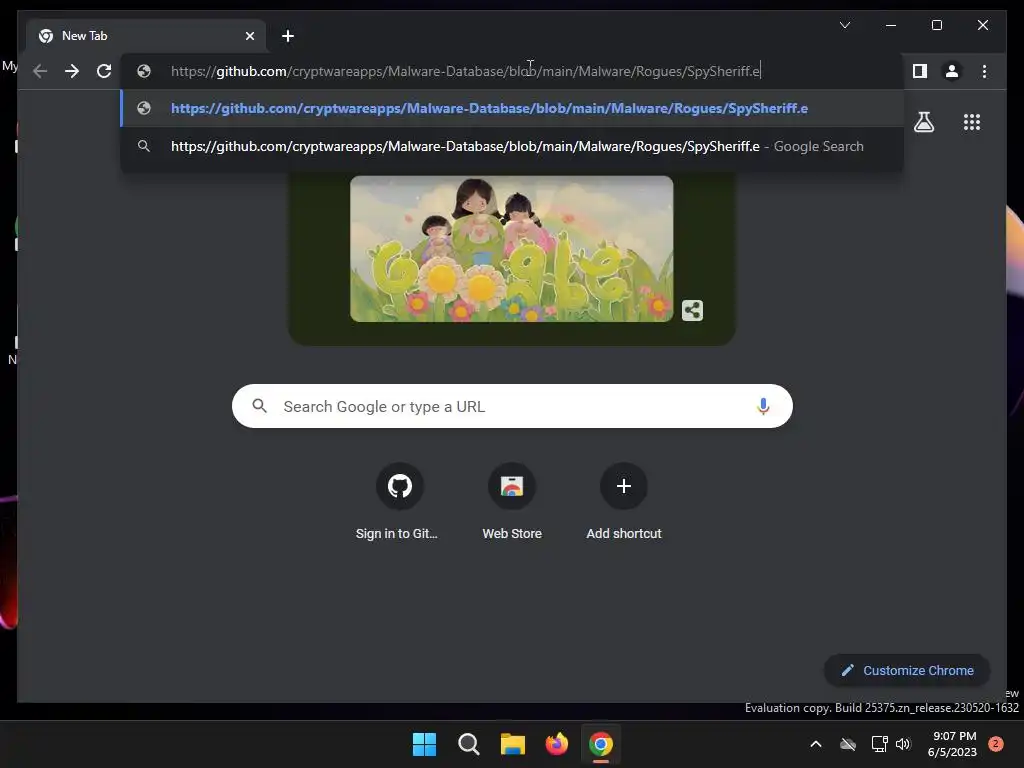The image size is (1024, 768).
Task: Click inside the address bar URL
Action: coord(465,71)
